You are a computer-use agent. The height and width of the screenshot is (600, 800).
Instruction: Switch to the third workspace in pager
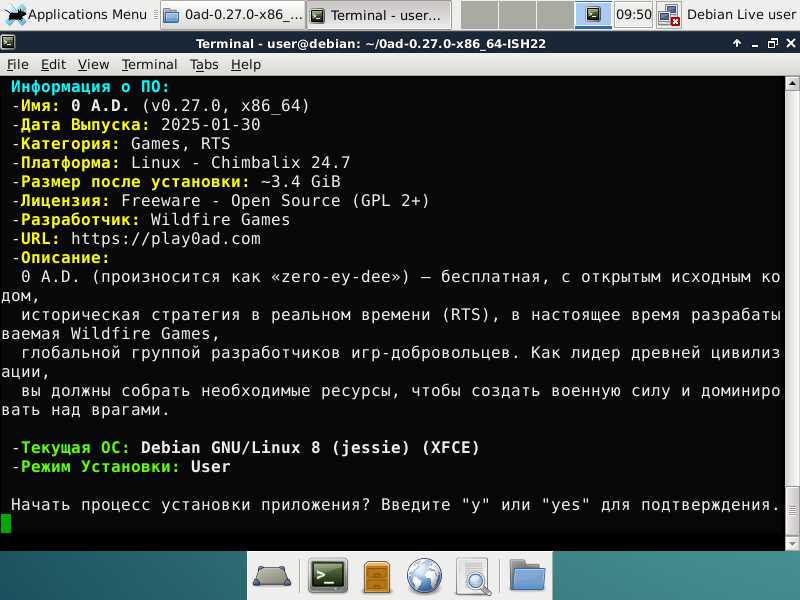[555, 15]
